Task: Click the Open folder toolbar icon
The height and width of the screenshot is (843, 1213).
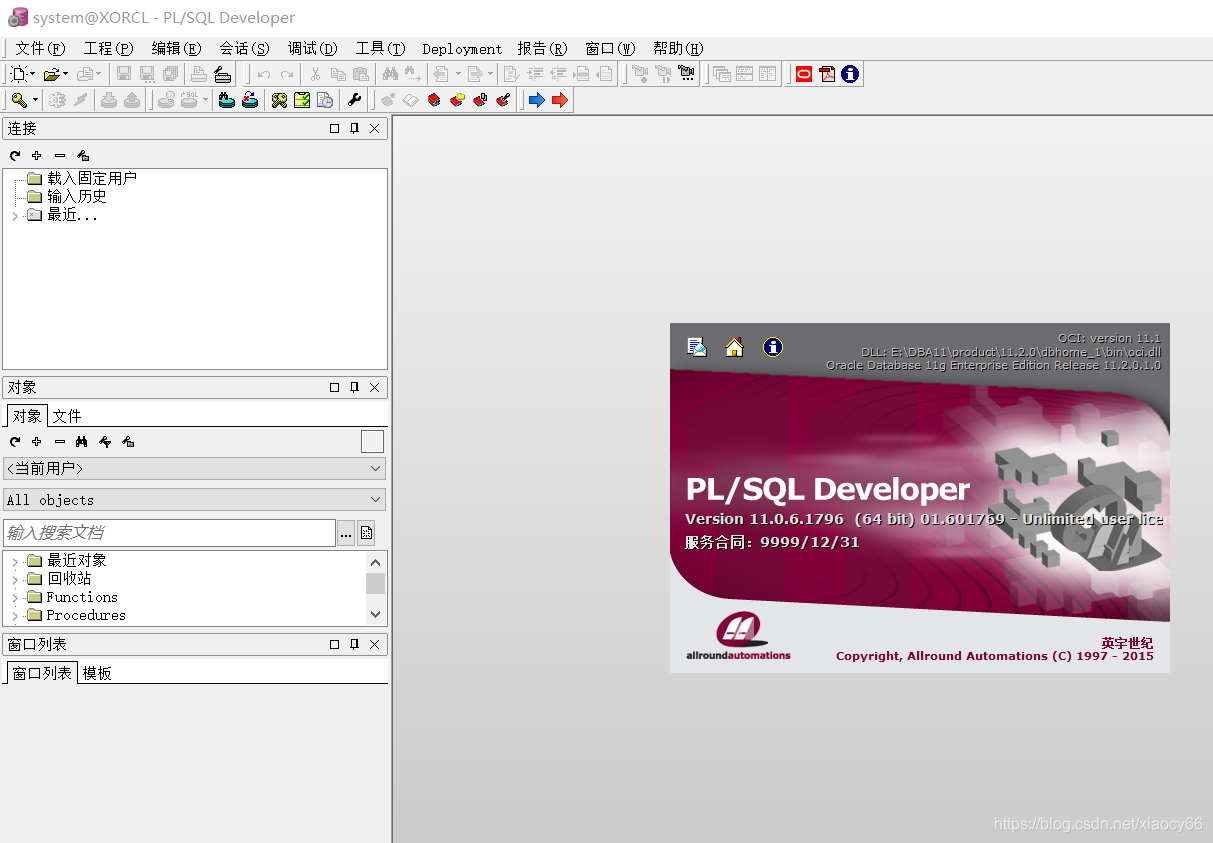Action: [51, 74]
